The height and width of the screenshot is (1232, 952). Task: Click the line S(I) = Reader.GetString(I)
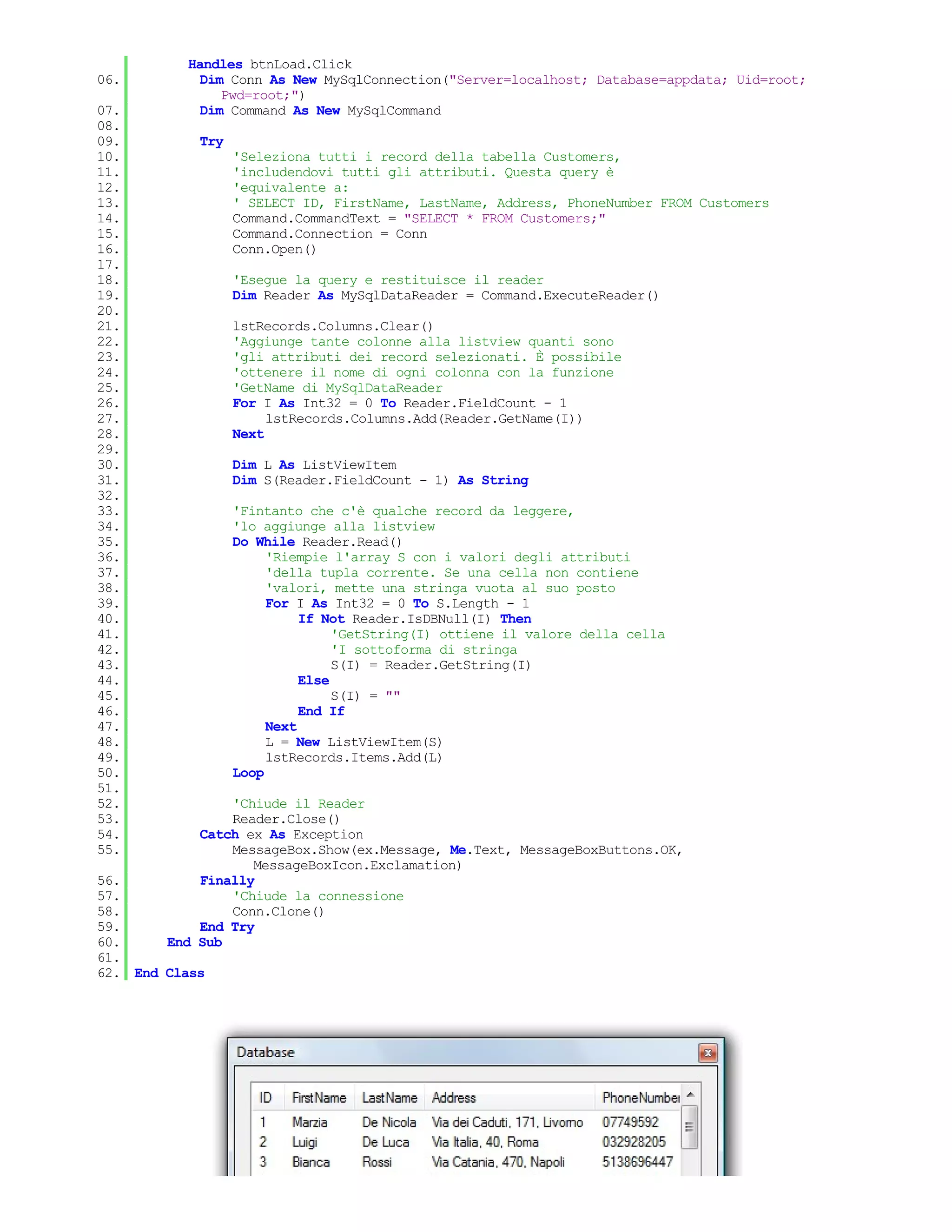pos(430,665)
